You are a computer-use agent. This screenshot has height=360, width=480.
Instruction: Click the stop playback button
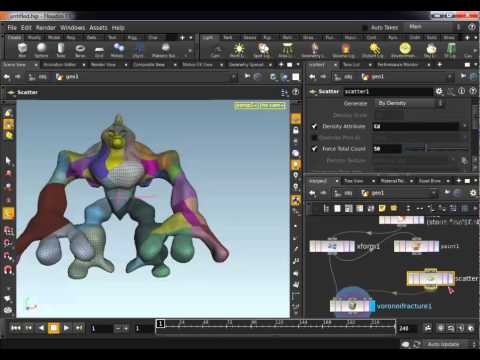coord(53,328)
